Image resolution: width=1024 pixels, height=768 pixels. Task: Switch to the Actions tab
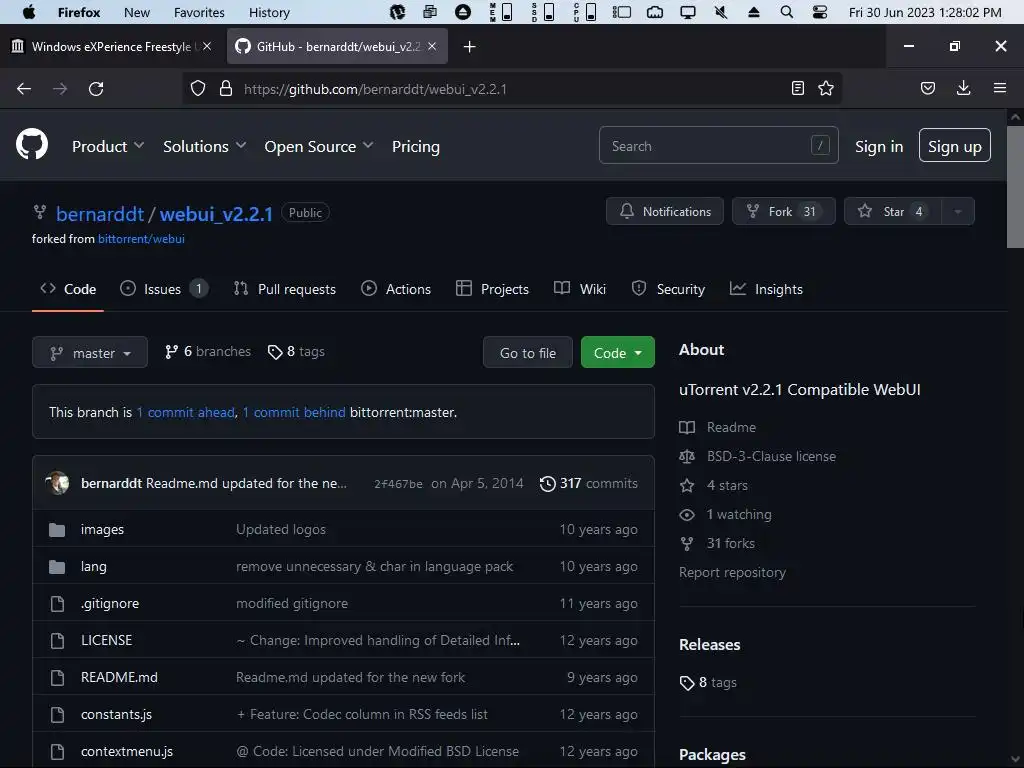pos(396,289)
